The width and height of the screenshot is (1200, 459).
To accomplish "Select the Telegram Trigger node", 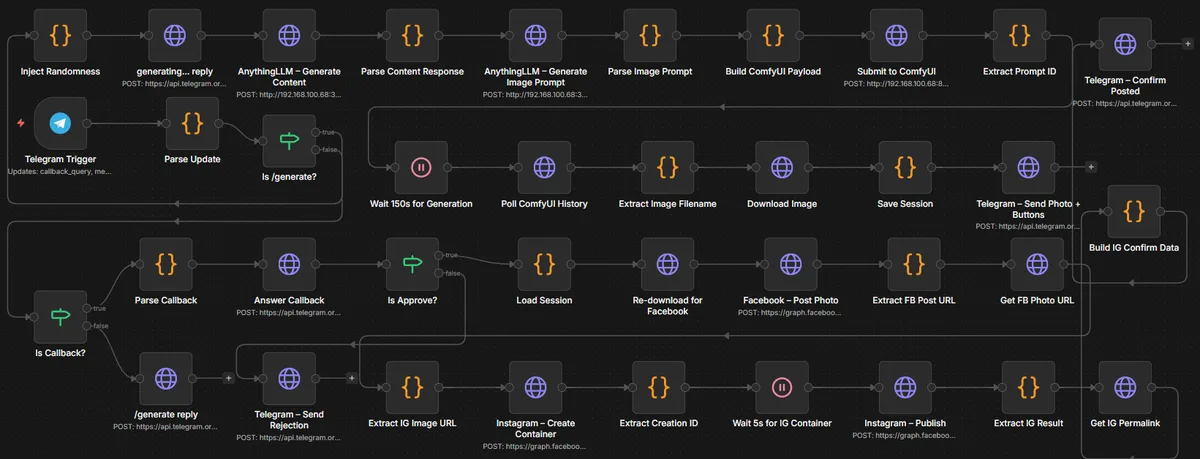I will (58, 123).
